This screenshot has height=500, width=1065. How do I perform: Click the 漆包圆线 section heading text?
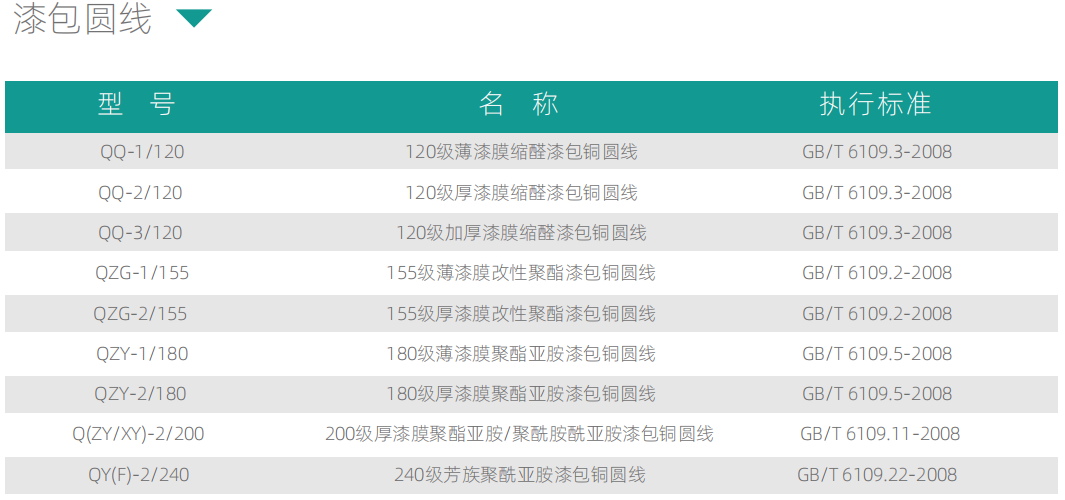pyautogui.click(x=83, y=18)
